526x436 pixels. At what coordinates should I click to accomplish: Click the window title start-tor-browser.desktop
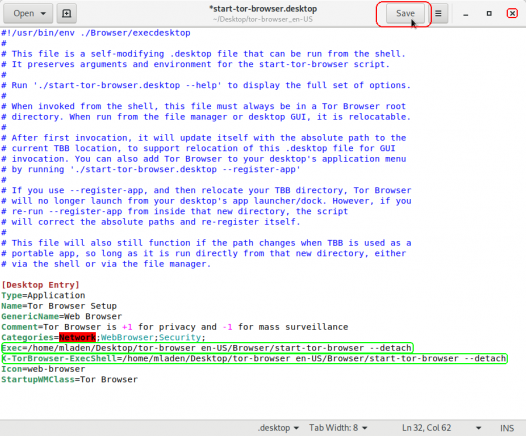[263, 9]
